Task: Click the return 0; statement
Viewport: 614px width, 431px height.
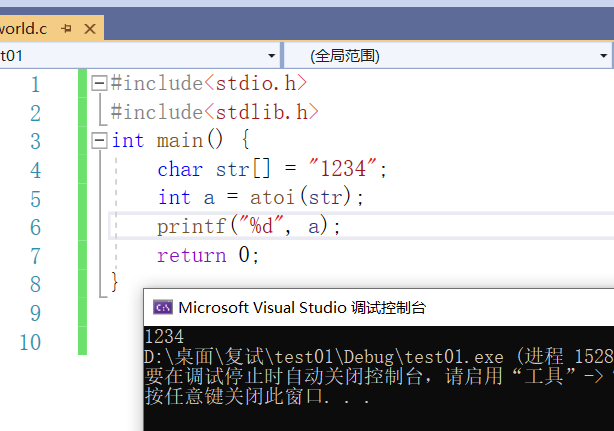Action: click(x=208, y=255)
